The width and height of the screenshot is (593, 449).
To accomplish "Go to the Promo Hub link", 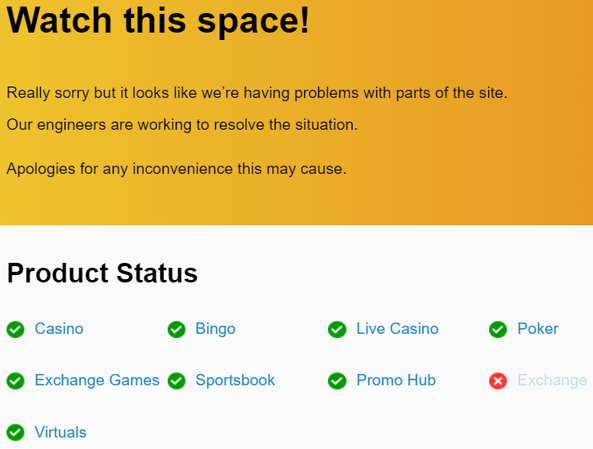I will point(396,380).
